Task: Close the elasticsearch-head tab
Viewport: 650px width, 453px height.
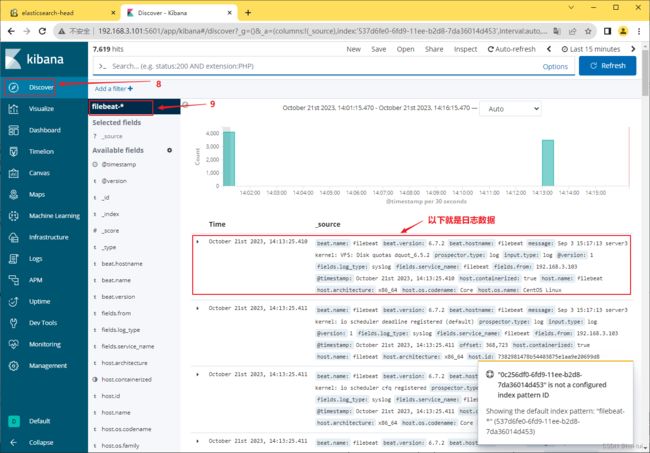Action: [113, 13]
